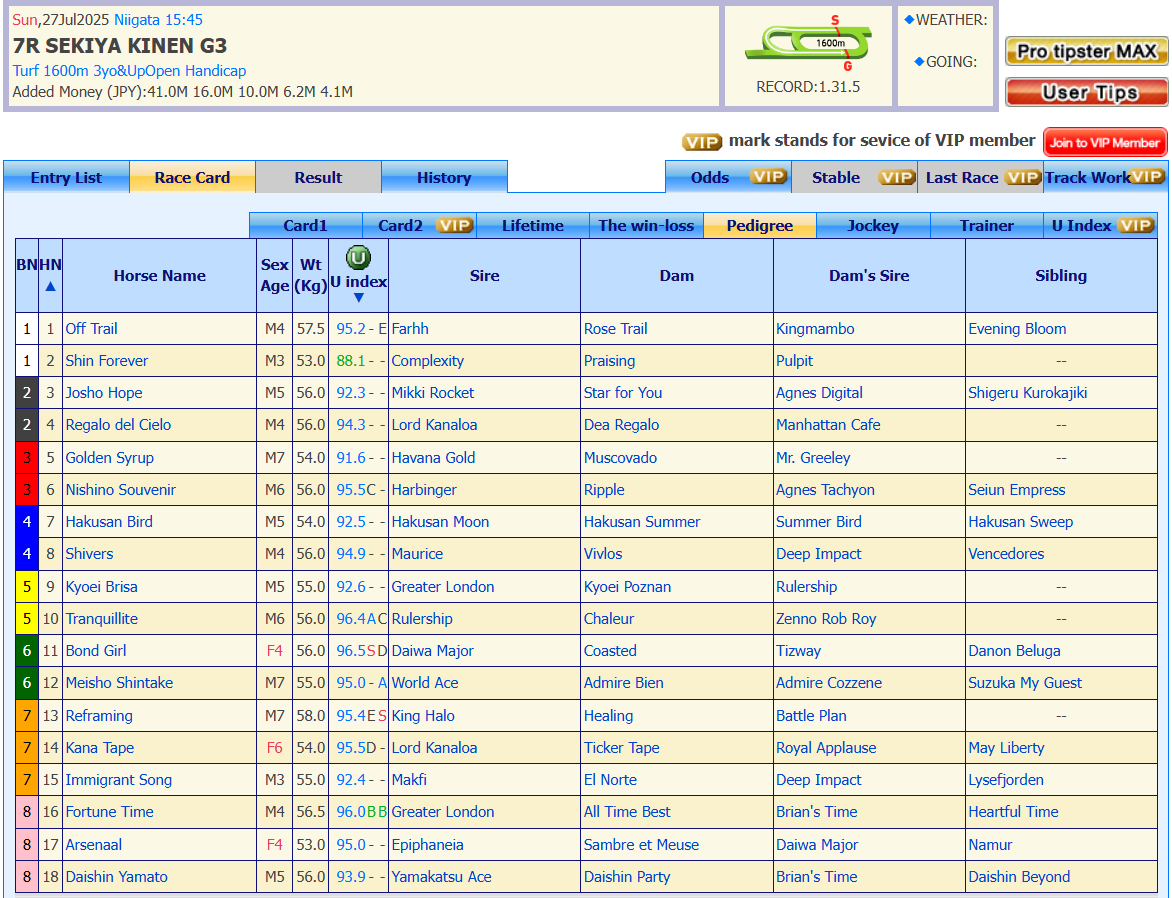Click VIP badge on Card2 tab
This screenshot has width=1172, height=898.
(454, 225)
